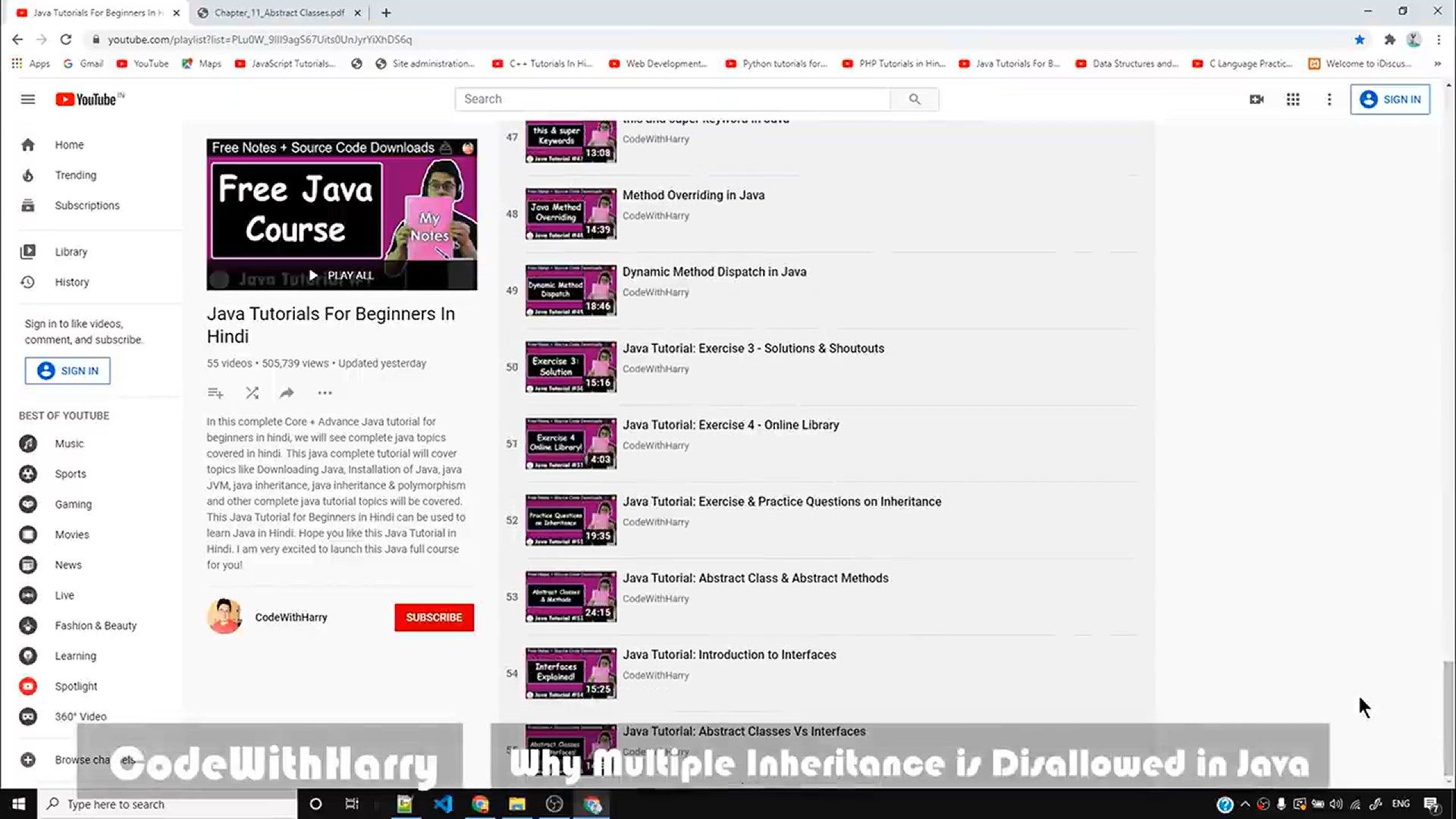Viewport: 1456px width, 819px height.
Task: Open Exercise 4 Online Library thumbnail
Action: point(571,444)
